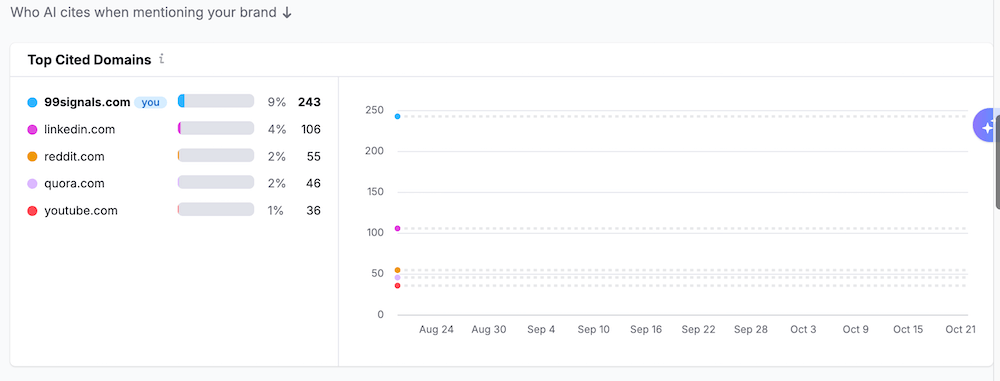The width and height of the screenshot is (1000, 381).
Task: Click the blue dot next to 99signals.com
Action: point(33,102)
